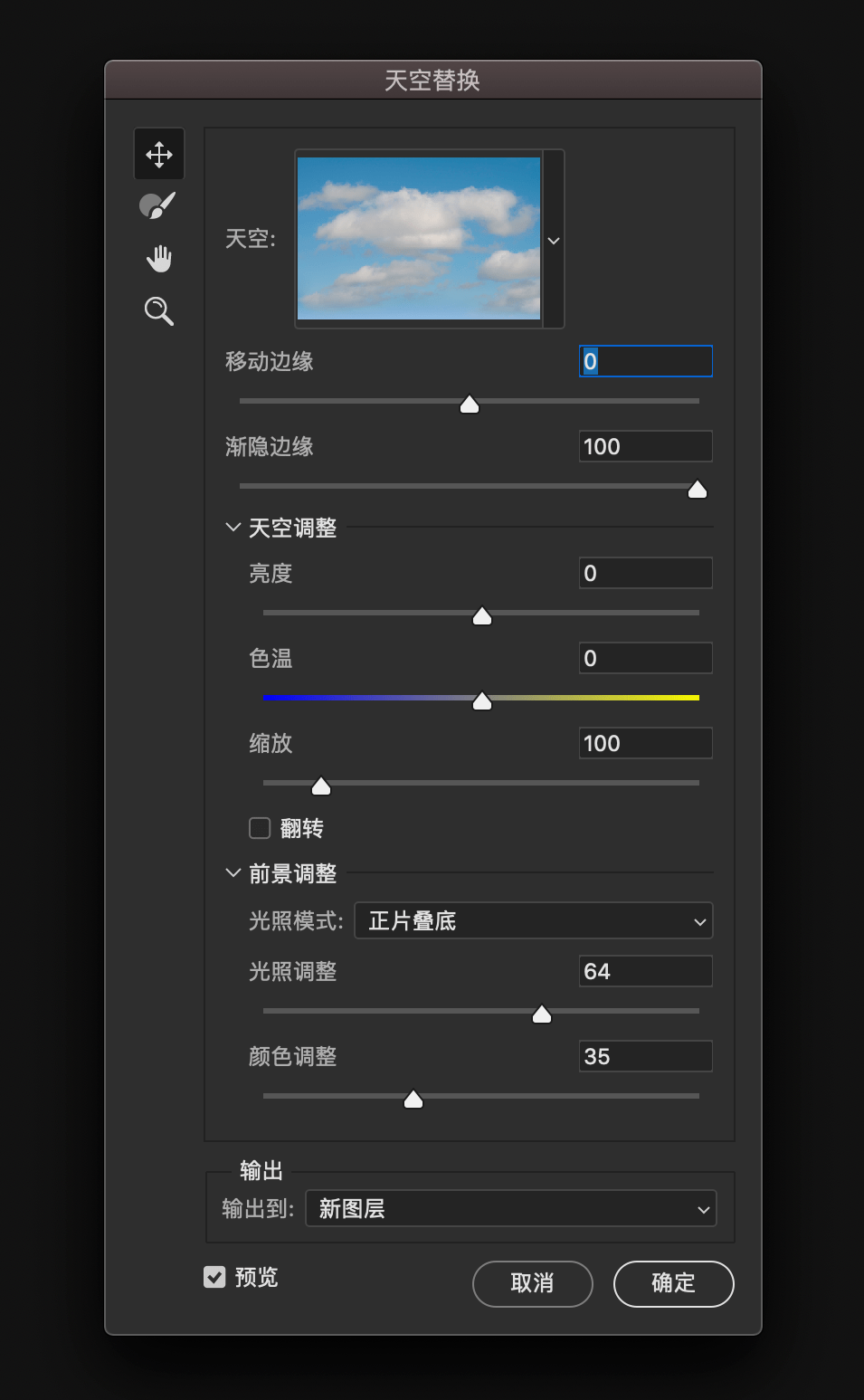Screen dimensions: 864x1400
Task: Click the 移动边缘 value input field
Action: (x=646, y=361)
